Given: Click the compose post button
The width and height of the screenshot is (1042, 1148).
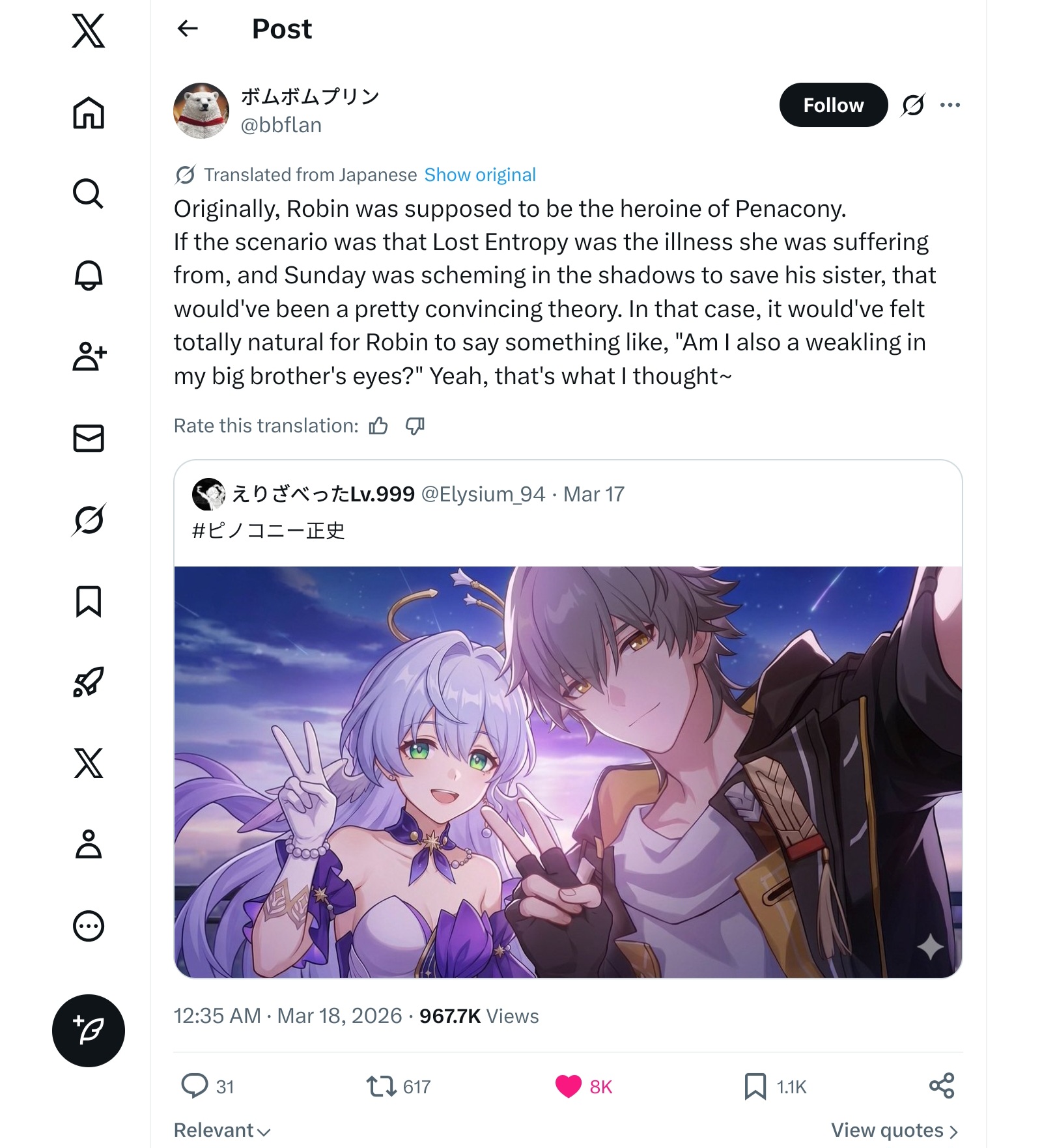Looking at the screenshot, I should [89, 1030].
